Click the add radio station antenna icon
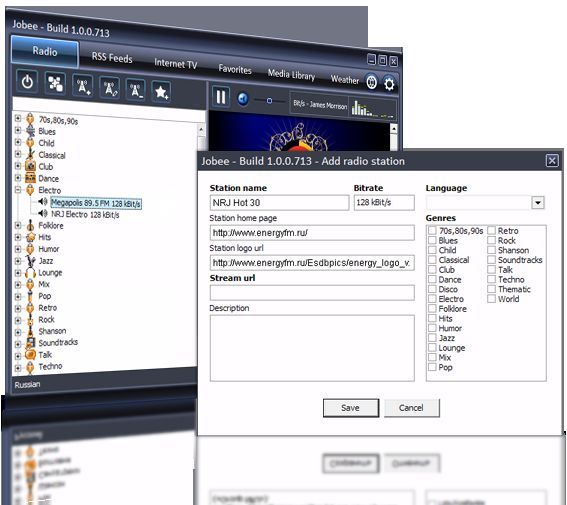Image resolution: width=567 pixels, height=505 pixels. pos(82,86)
